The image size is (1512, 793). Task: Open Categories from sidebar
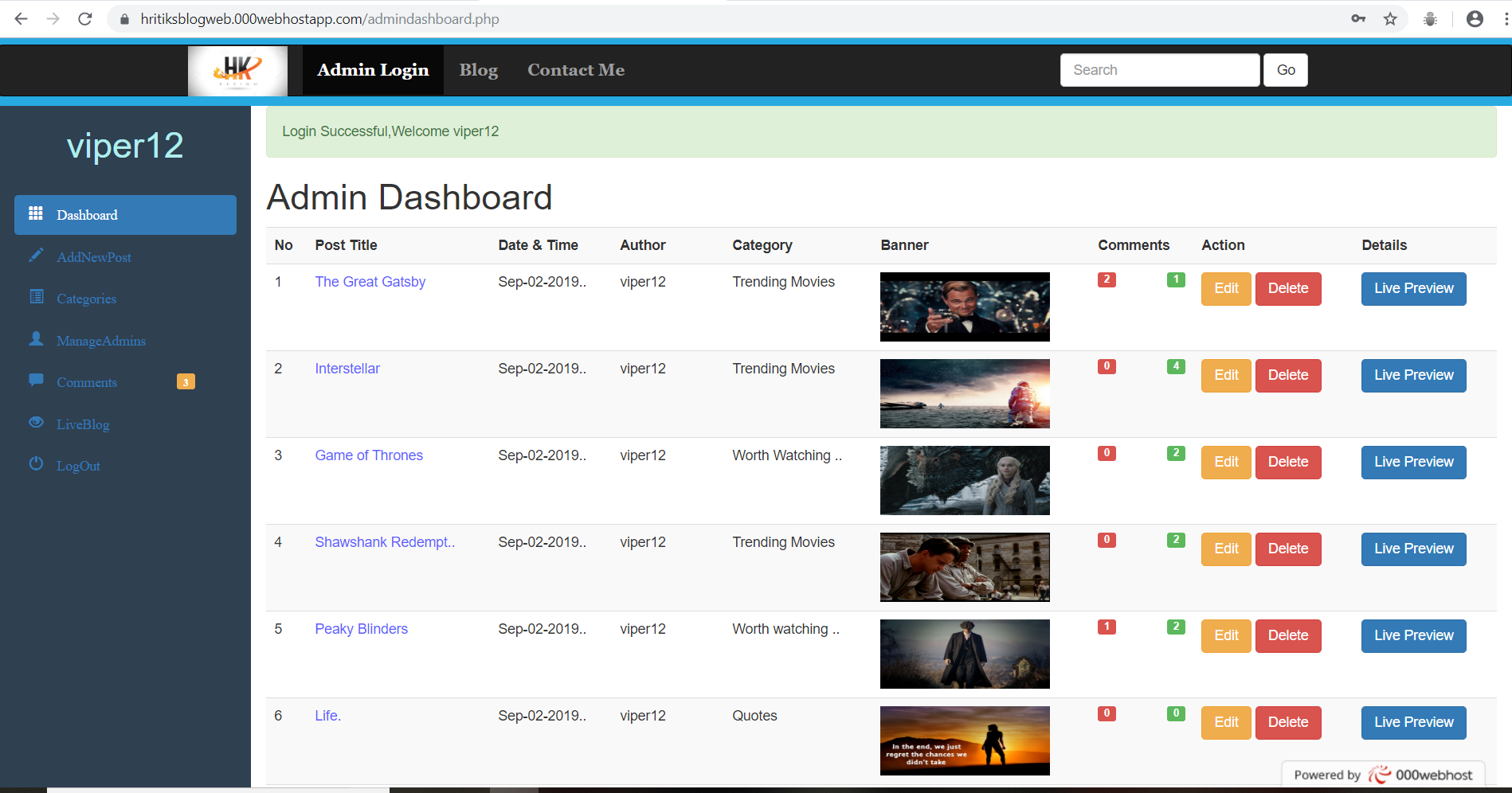point(125,299)
